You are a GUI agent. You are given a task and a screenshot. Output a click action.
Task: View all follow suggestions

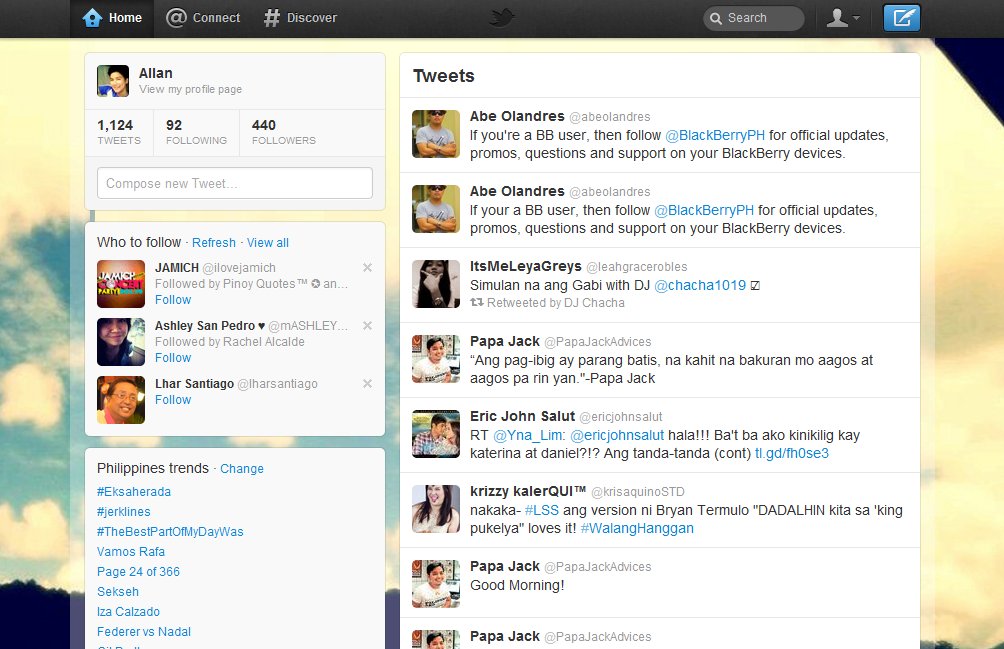tap(267, 242)
